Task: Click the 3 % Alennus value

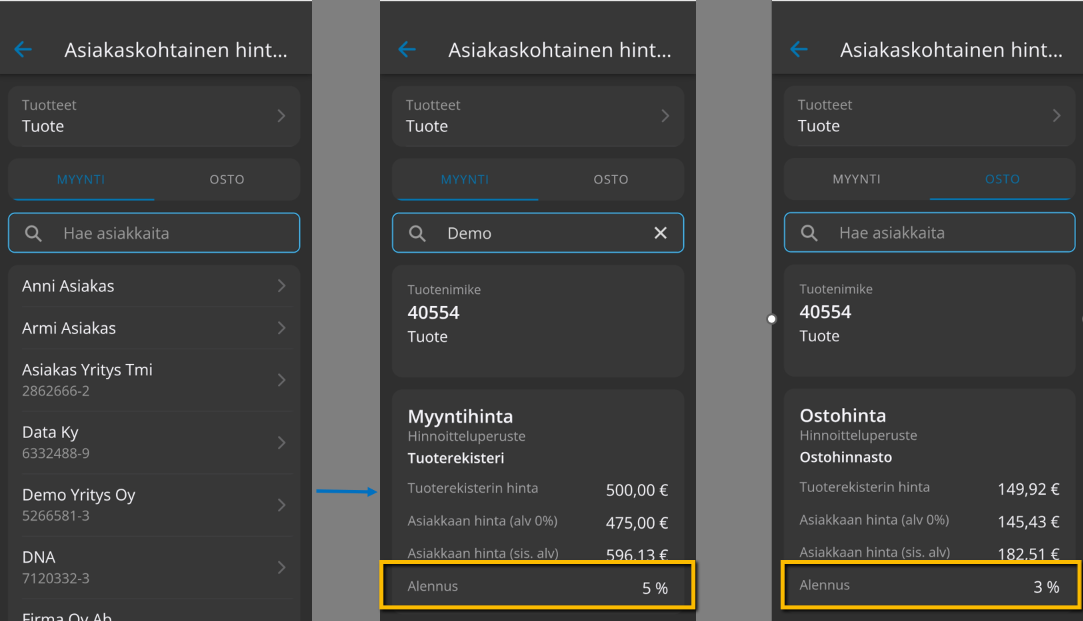Action: (1046, 587)
